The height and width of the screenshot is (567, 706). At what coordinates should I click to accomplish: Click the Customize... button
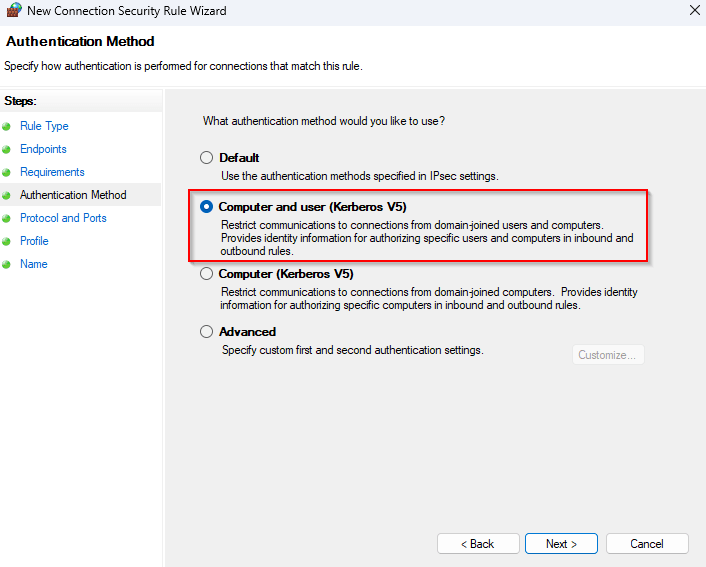pyautogui.click(x=608, y=355)
